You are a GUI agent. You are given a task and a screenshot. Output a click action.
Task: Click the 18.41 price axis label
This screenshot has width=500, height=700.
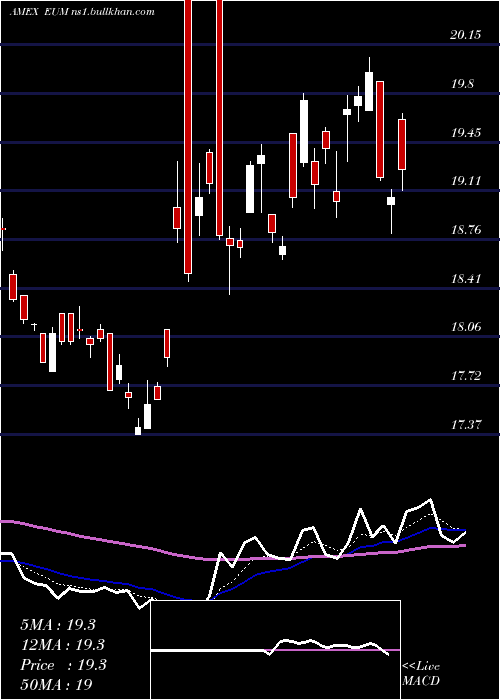[x=466, y=279]
